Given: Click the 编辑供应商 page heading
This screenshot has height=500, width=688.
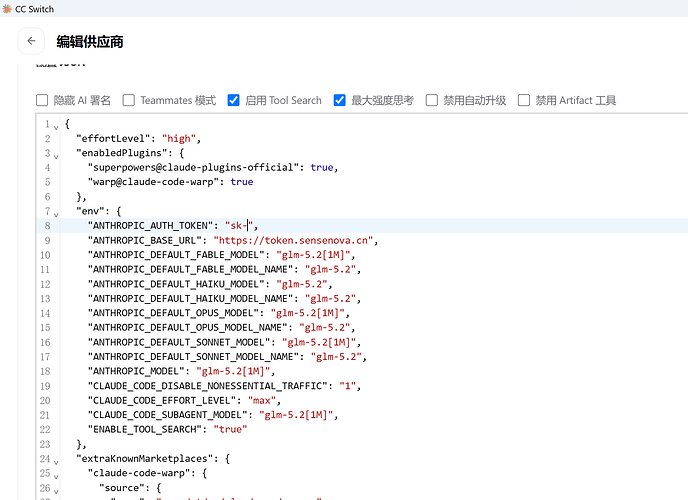Looking at the screenshot, I should (x=90, y=42).
